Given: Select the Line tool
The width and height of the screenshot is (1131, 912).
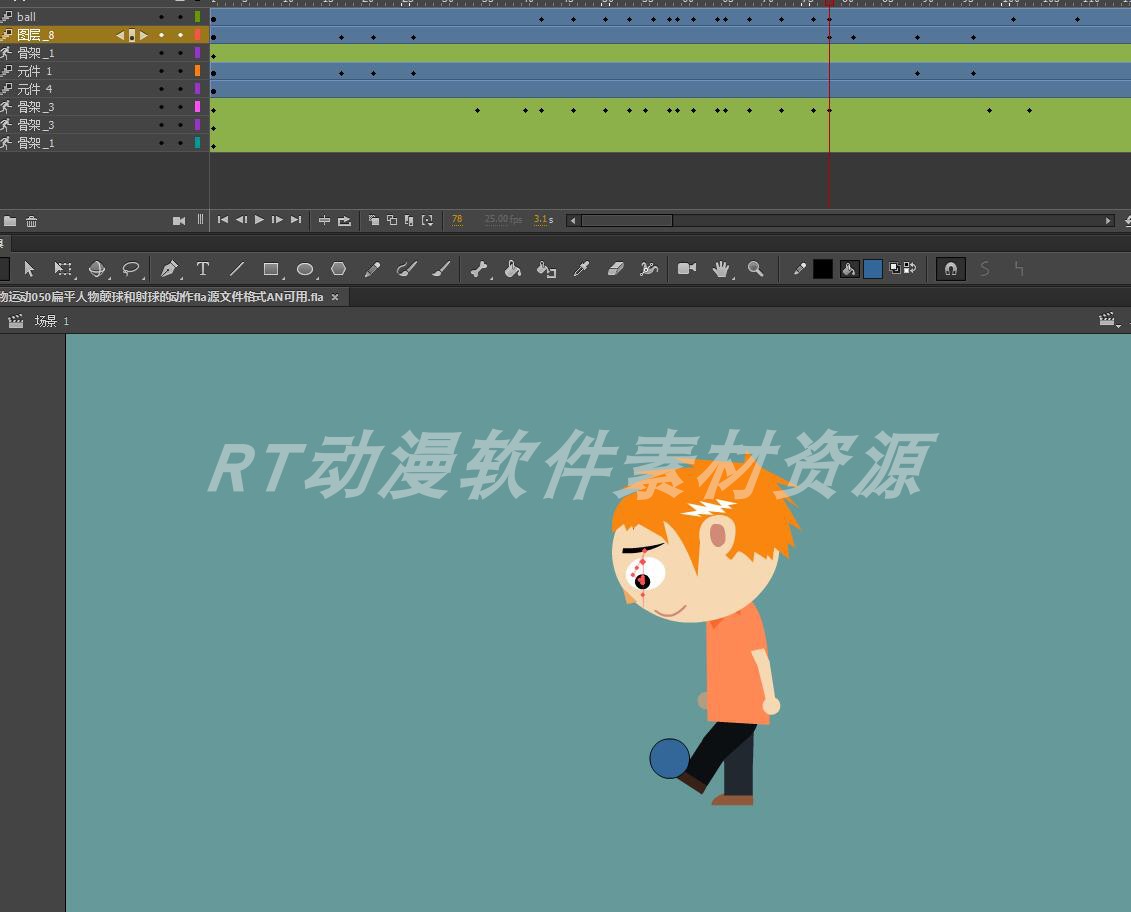Looking at the screenshot, I should tap(237, 269).
